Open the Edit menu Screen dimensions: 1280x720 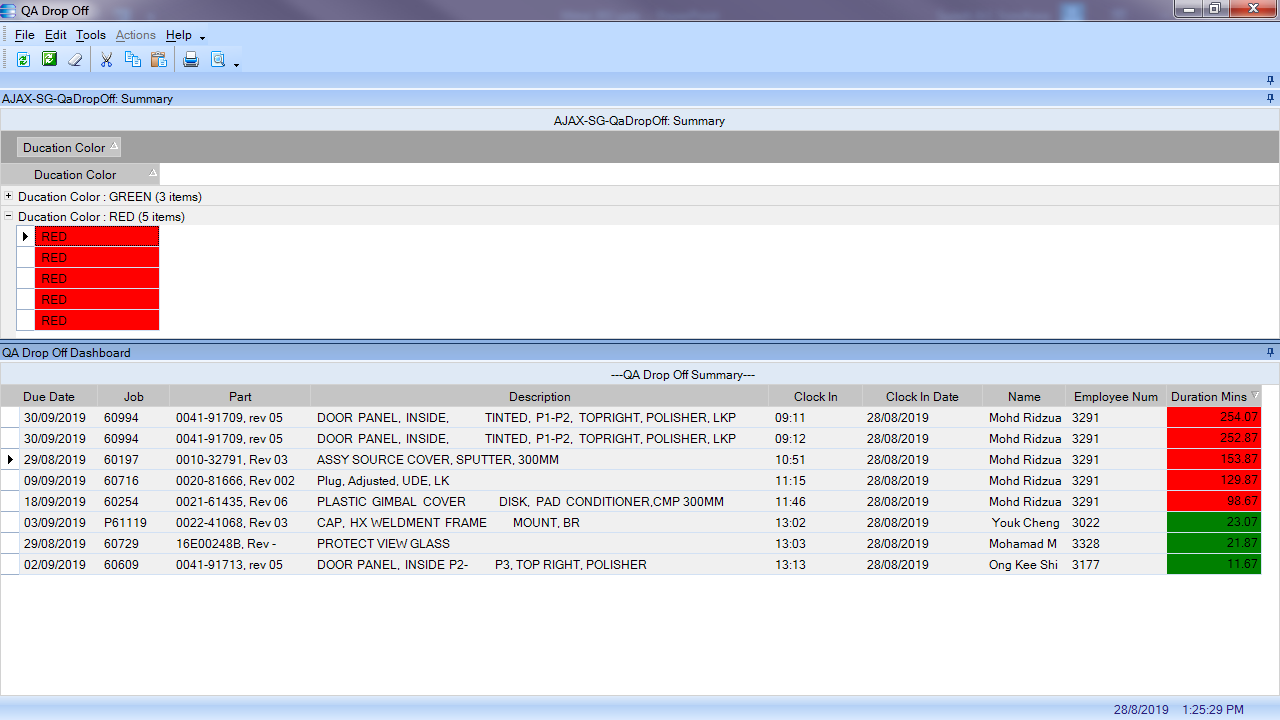click(56, 35)
